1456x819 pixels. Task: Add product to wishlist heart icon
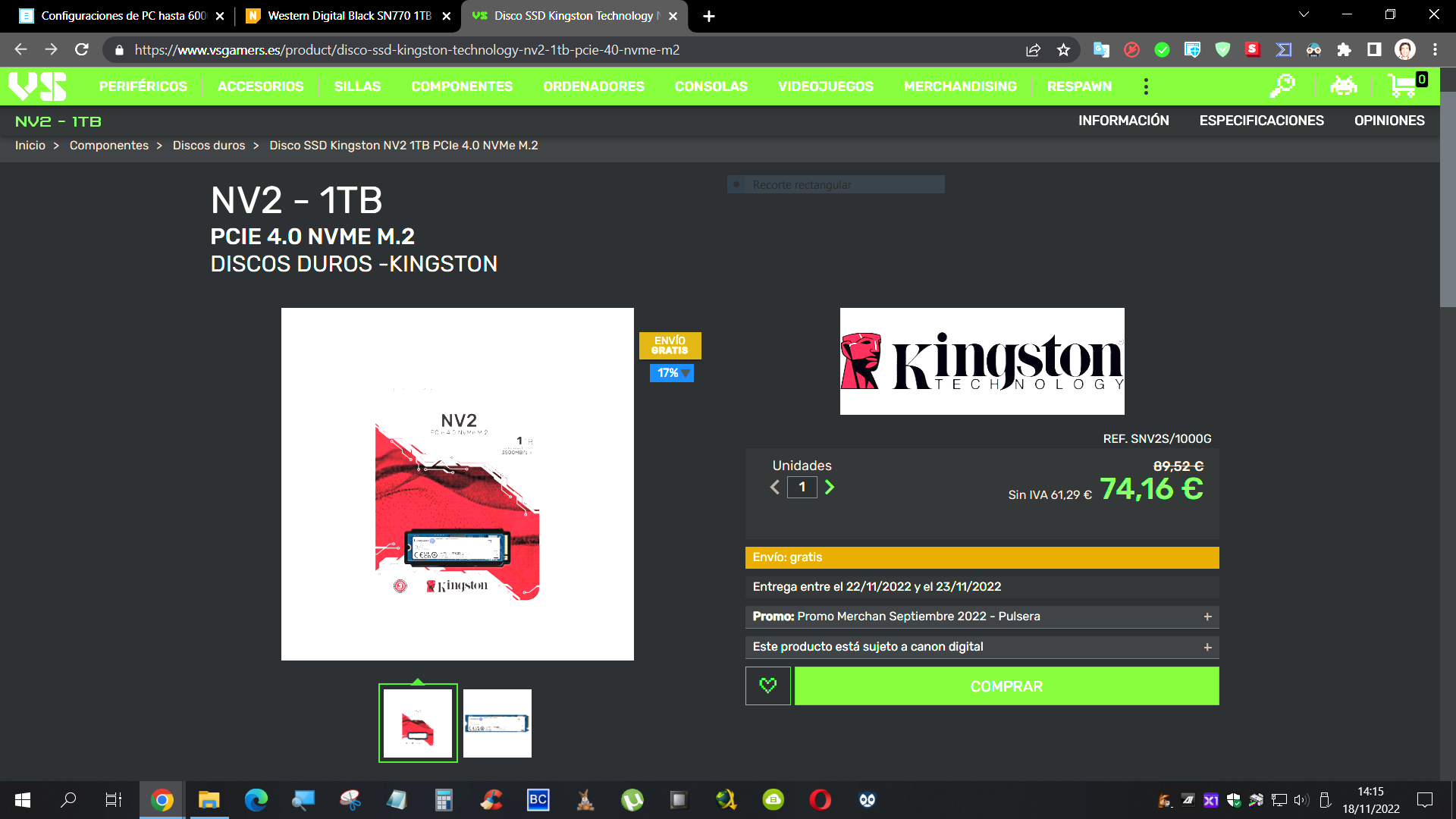pos(767,686)
